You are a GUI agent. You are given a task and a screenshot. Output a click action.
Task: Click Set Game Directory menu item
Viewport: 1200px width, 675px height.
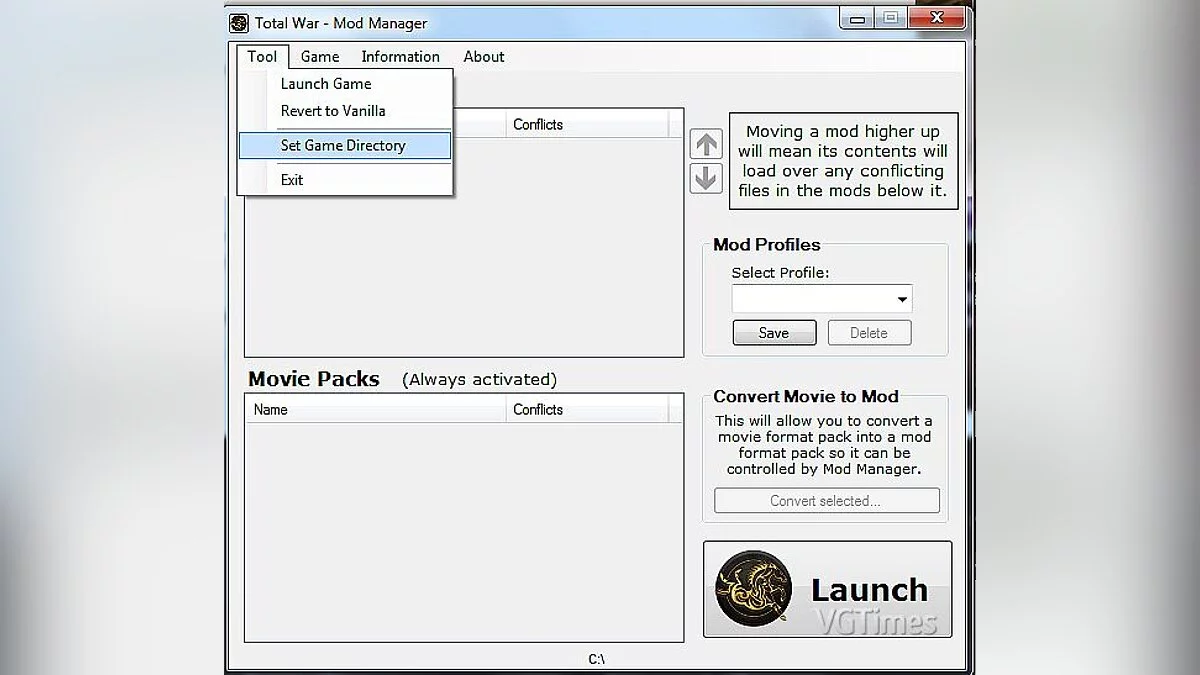pos(343,146)
